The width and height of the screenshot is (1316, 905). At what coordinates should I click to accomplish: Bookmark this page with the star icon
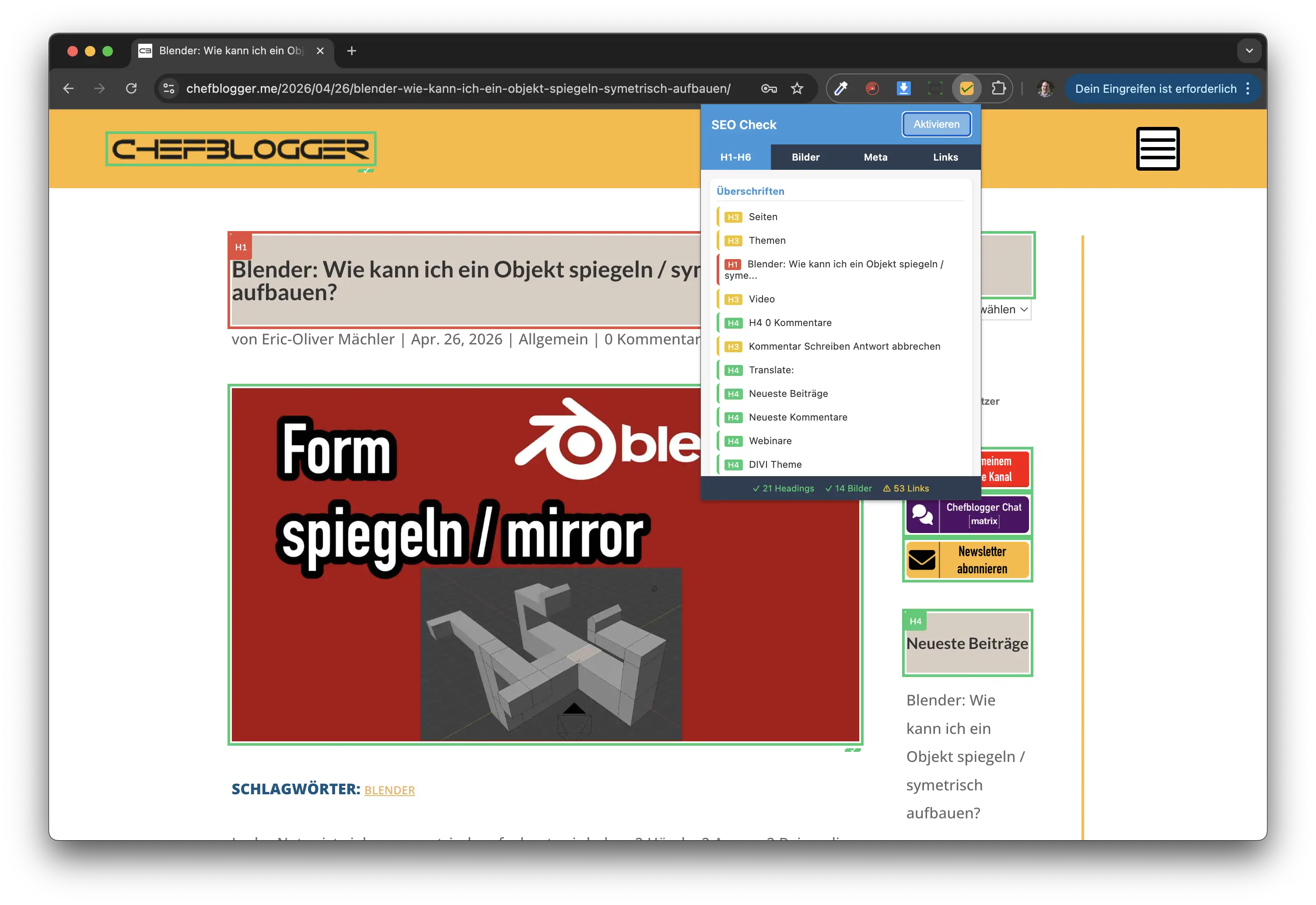(x=797, y=88)
